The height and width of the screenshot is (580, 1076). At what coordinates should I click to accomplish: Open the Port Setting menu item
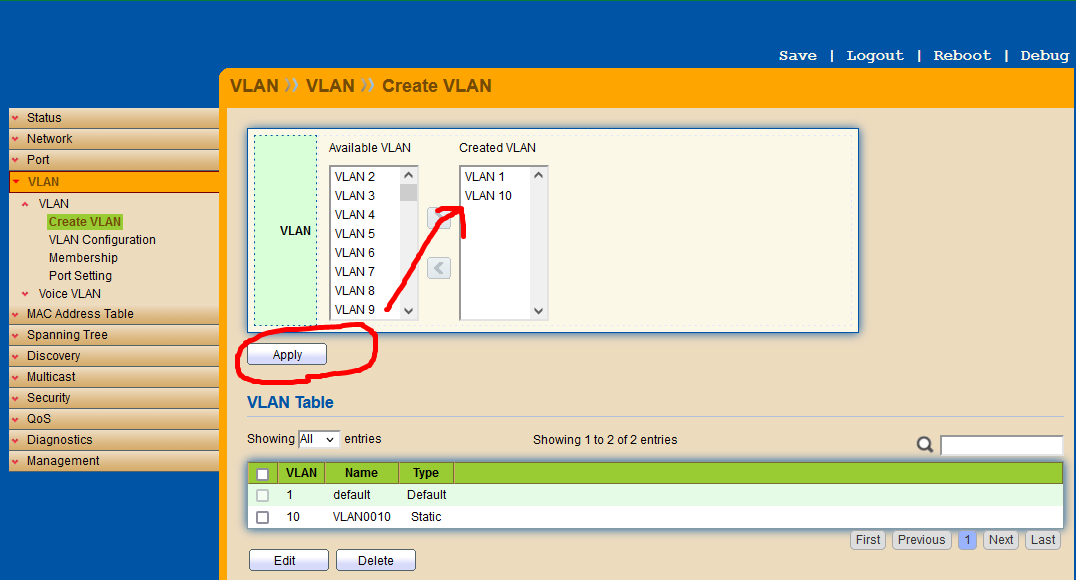pos(80,276)
